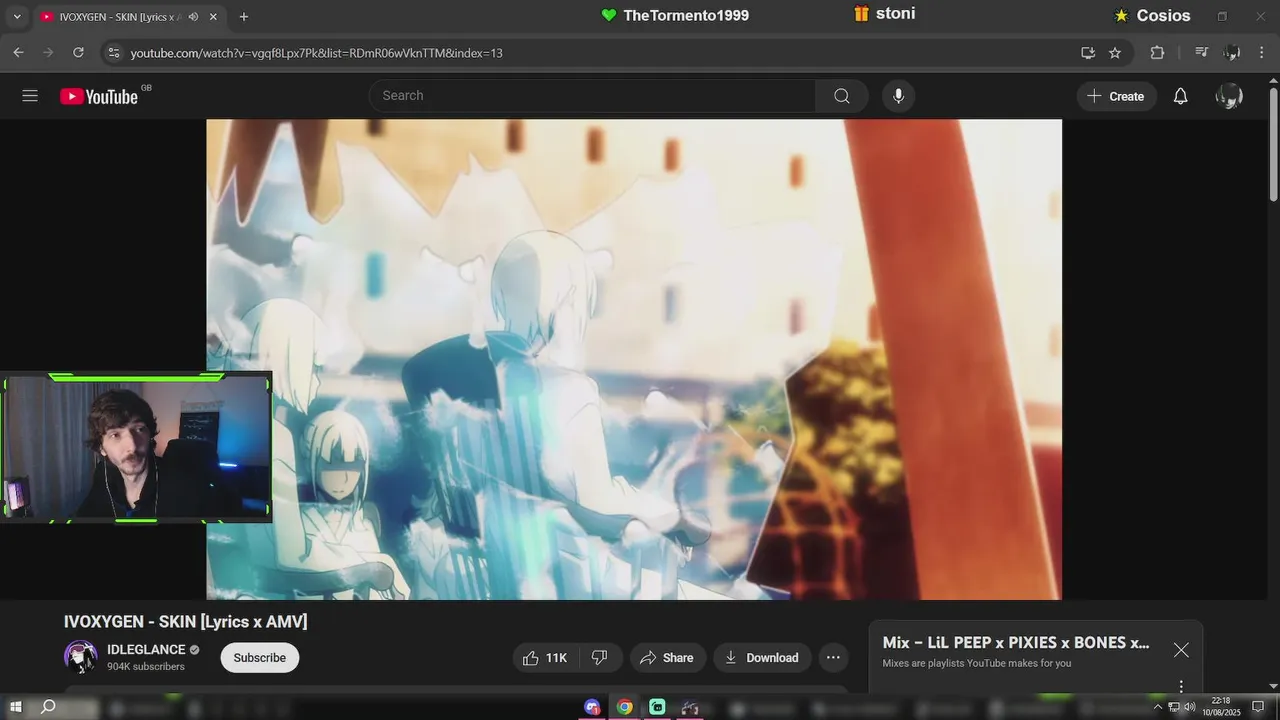The height and width of the screenshot is (720, 1280).
Task: Open YouTube notifications bell
Action: pos(1180,96)
